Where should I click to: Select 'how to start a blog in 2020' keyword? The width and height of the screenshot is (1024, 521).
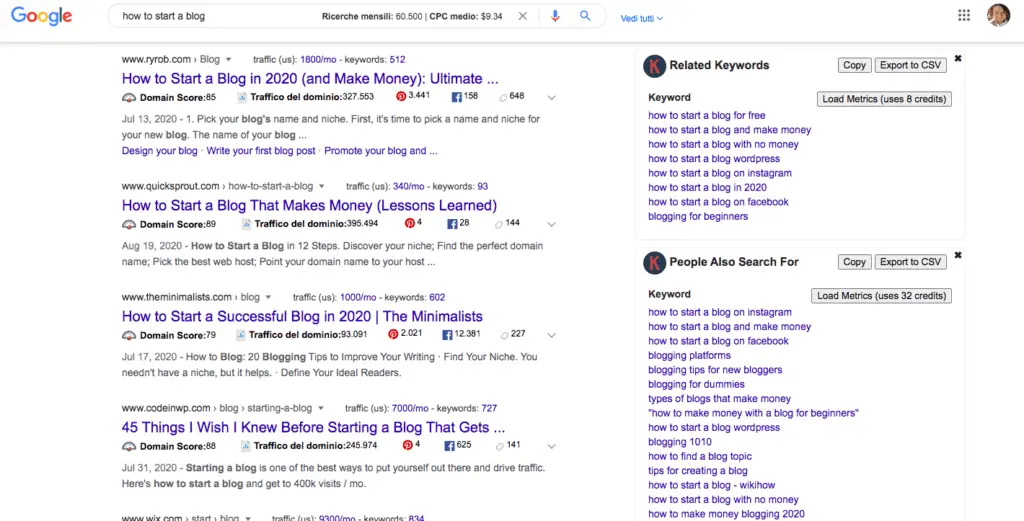pos(707,187)
